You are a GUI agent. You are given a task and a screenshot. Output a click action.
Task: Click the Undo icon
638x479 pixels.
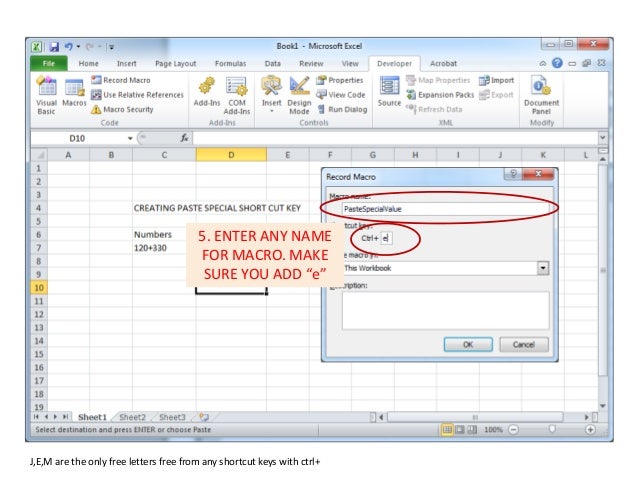pyautogui.click(x=68, y=47)
